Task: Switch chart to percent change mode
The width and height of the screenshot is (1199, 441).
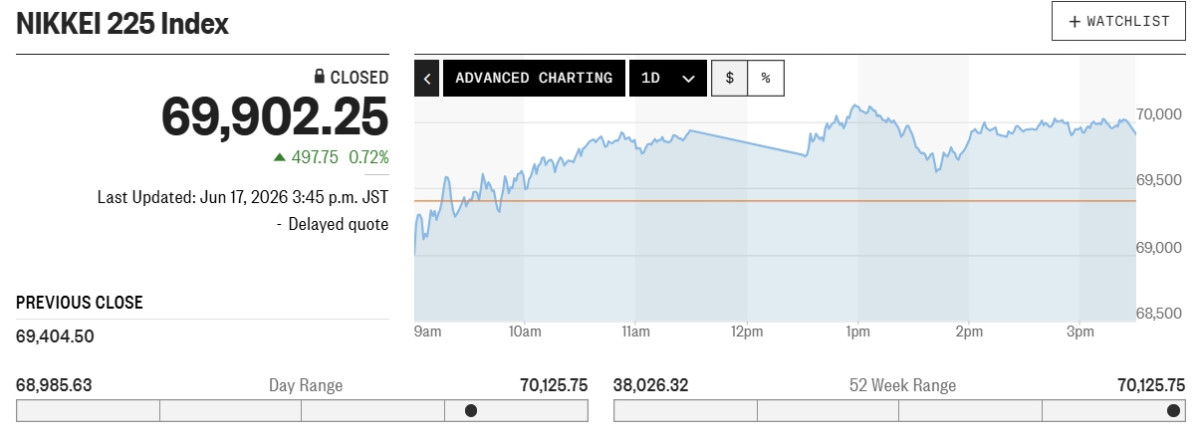Action: click(766, 78)
